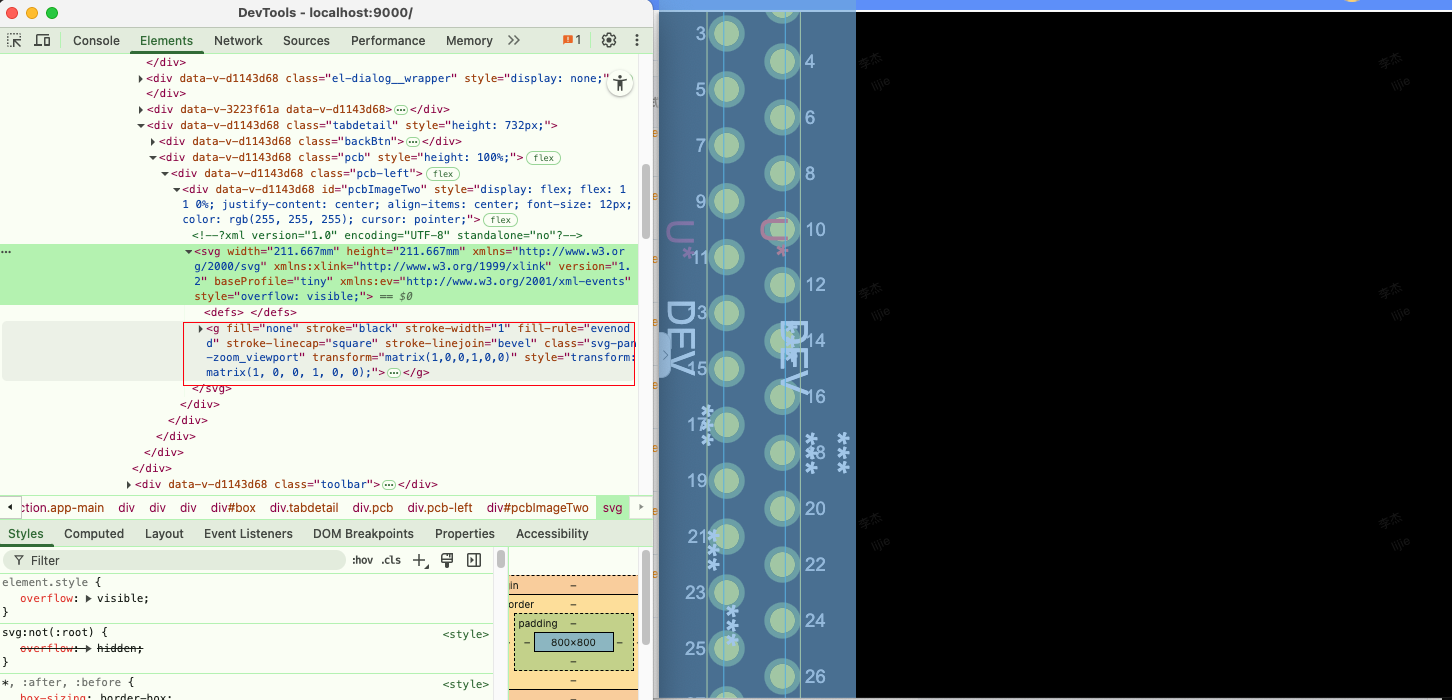The height and width of the screenshot is (700, 1452).
Task: Click the svg:not(:root) selector text
Action: (x=48, y=632)
